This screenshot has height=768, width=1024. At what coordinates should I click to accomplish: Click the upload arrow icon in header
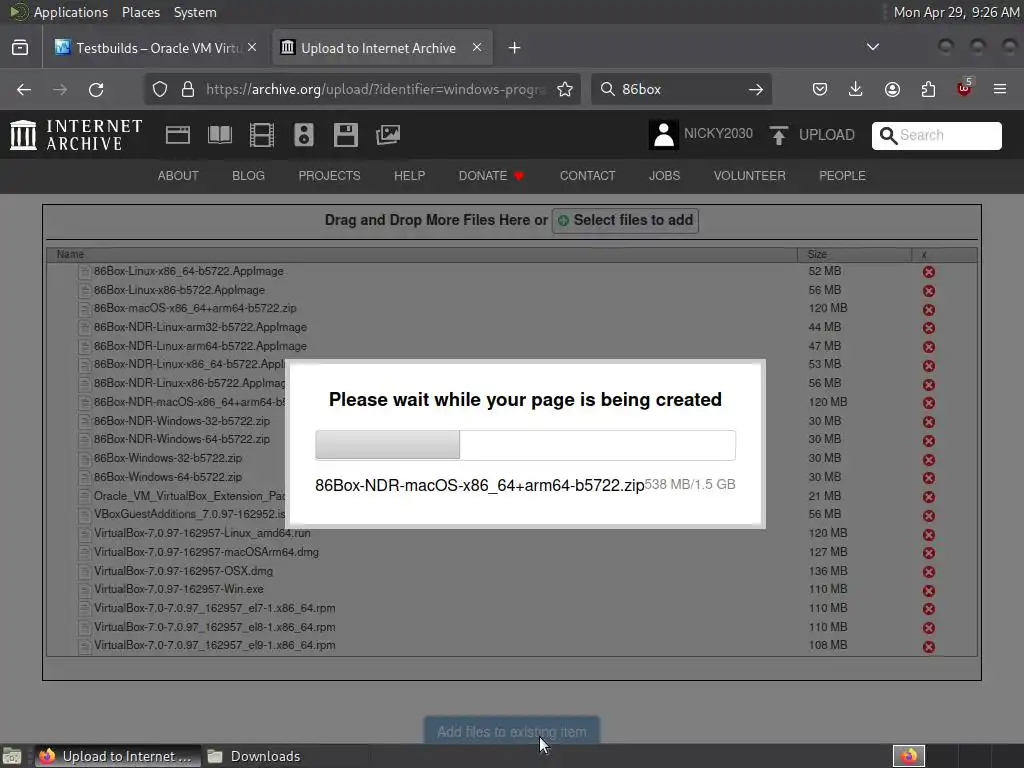click(778, 135)
